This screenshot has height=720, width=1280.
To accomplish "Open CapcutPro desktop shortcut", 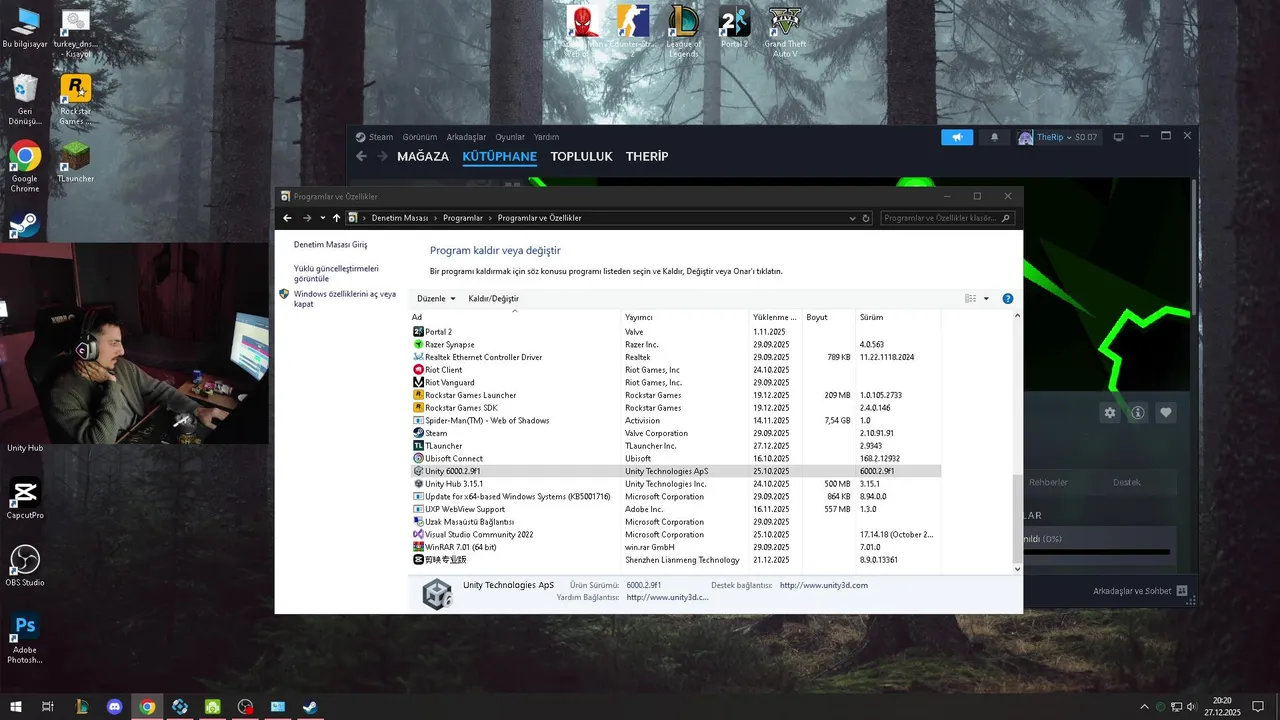I will pyautogui.click(x=25, y=499).
